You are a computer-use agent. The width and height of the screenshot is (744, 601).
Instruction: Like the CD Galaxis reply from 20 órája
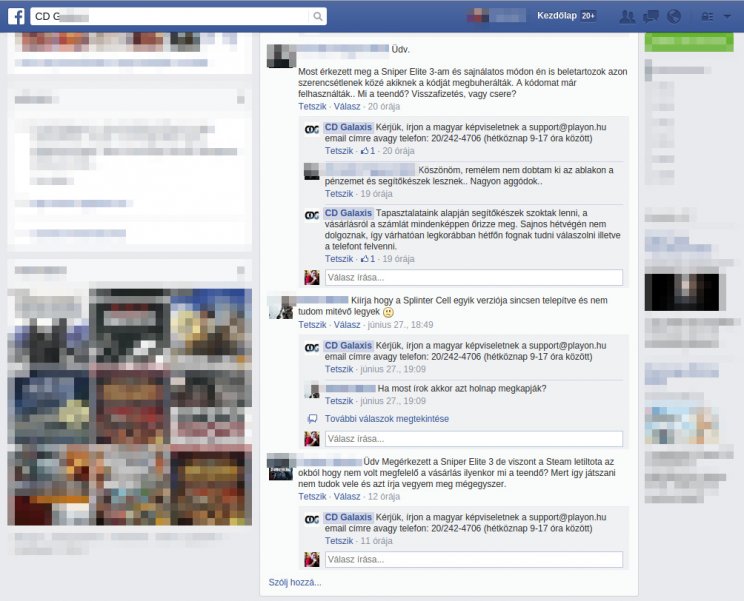click(x=339, y=151)
